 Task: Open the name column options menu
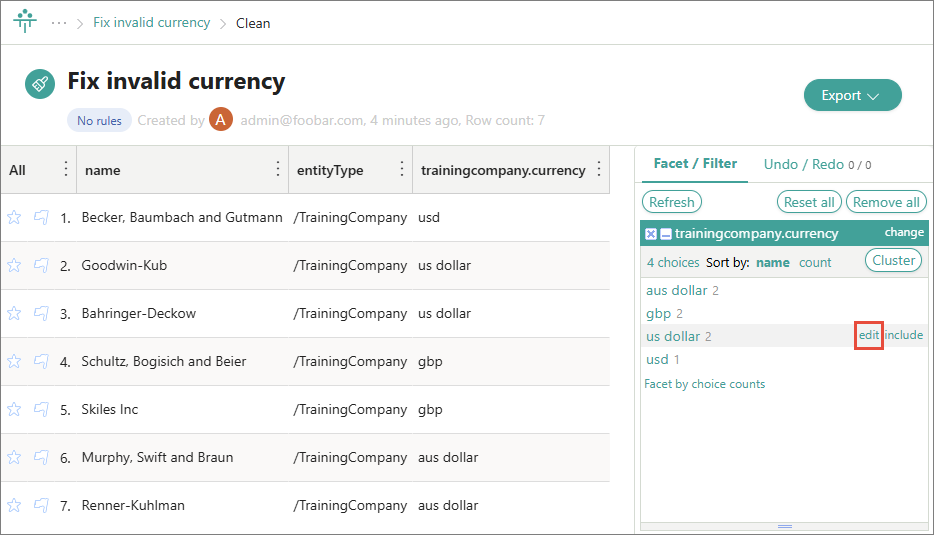coord(278,169)
